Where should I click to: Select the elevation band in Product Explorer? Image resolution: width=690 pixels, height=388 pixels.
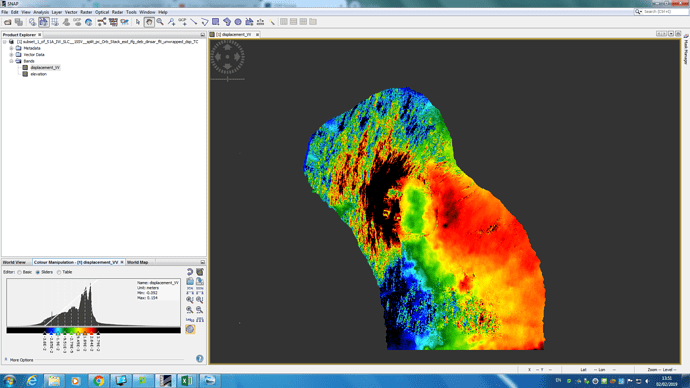(x=39, y=74)
